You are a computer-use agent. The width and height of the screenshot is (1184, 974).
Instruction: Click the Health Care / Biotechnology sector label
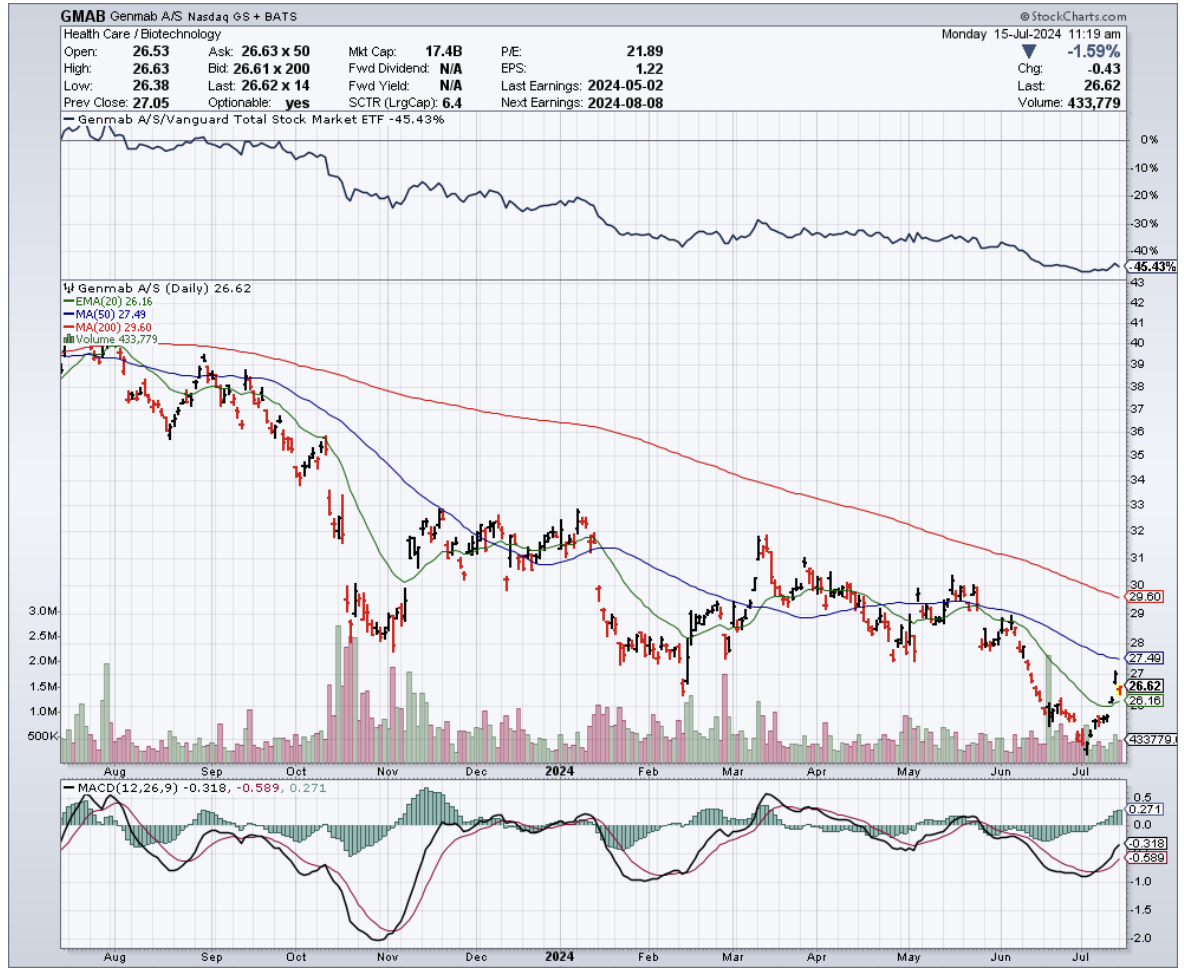[x=141, y=34]
